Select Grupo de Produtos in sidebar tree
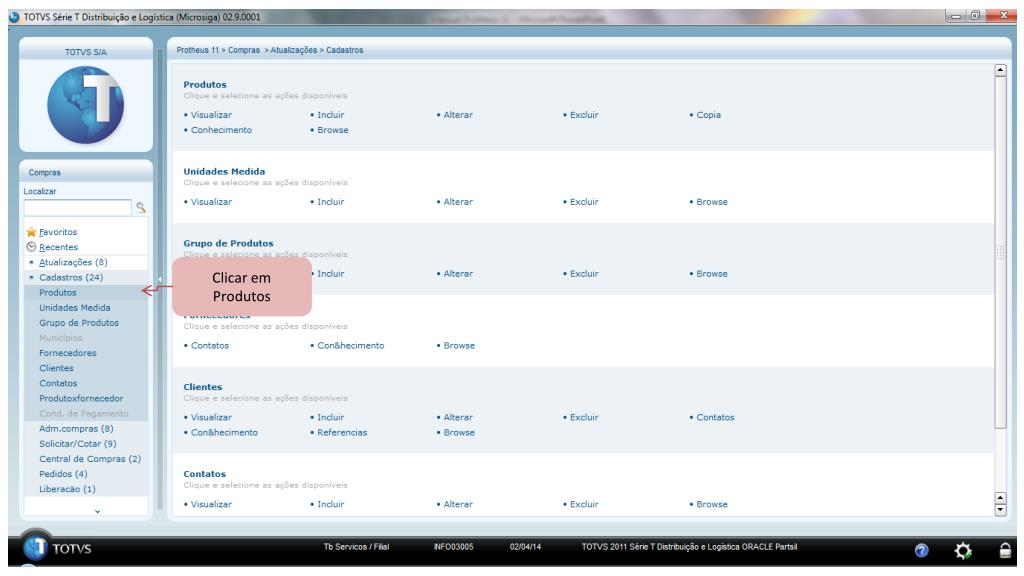The width and height of the screenshot is (1024, 576). [x=78, y=323]
